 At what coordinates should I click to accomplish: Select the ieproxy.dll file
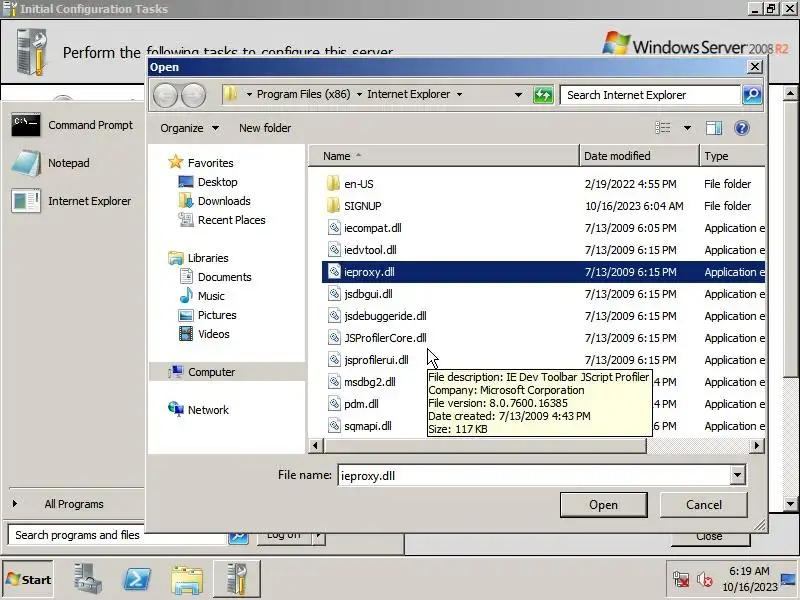pos(369,271)
